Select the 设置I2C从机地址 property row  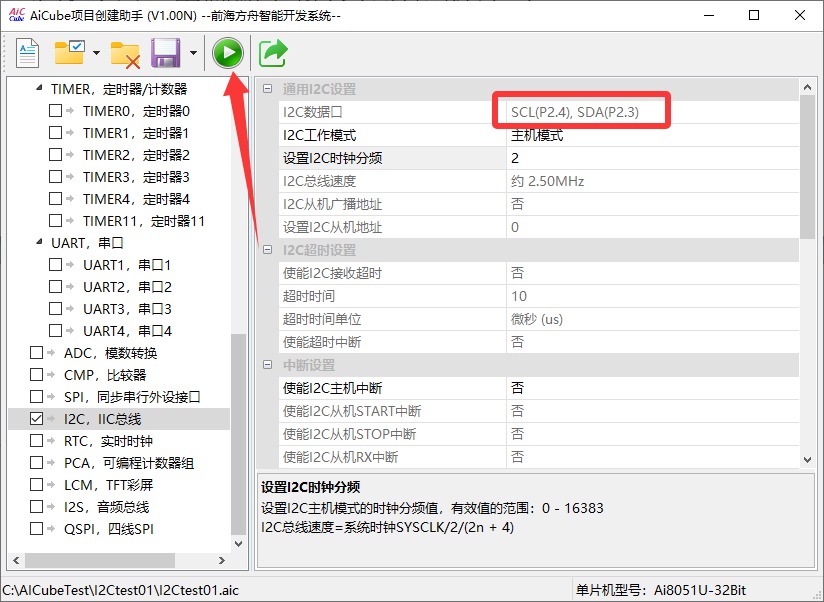pos(539,227)
